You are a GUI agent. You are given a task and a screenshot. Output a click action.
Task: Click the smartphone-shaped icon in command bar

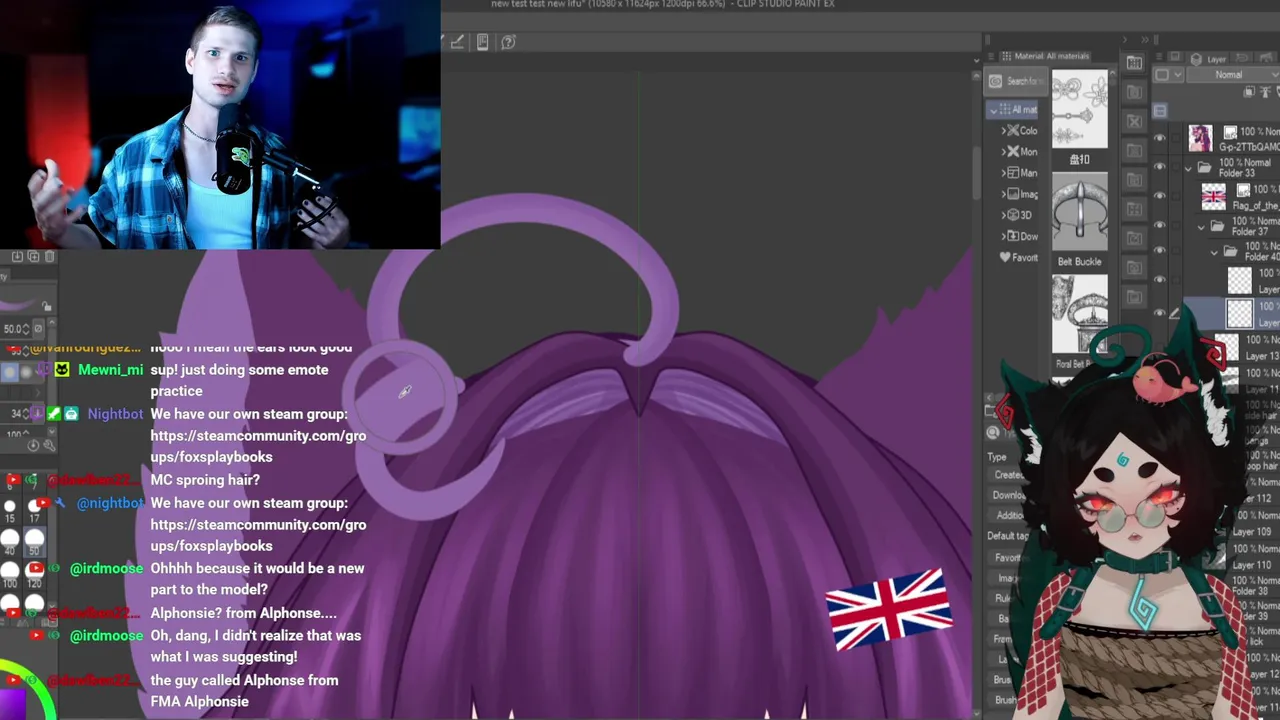coord(482,42)
